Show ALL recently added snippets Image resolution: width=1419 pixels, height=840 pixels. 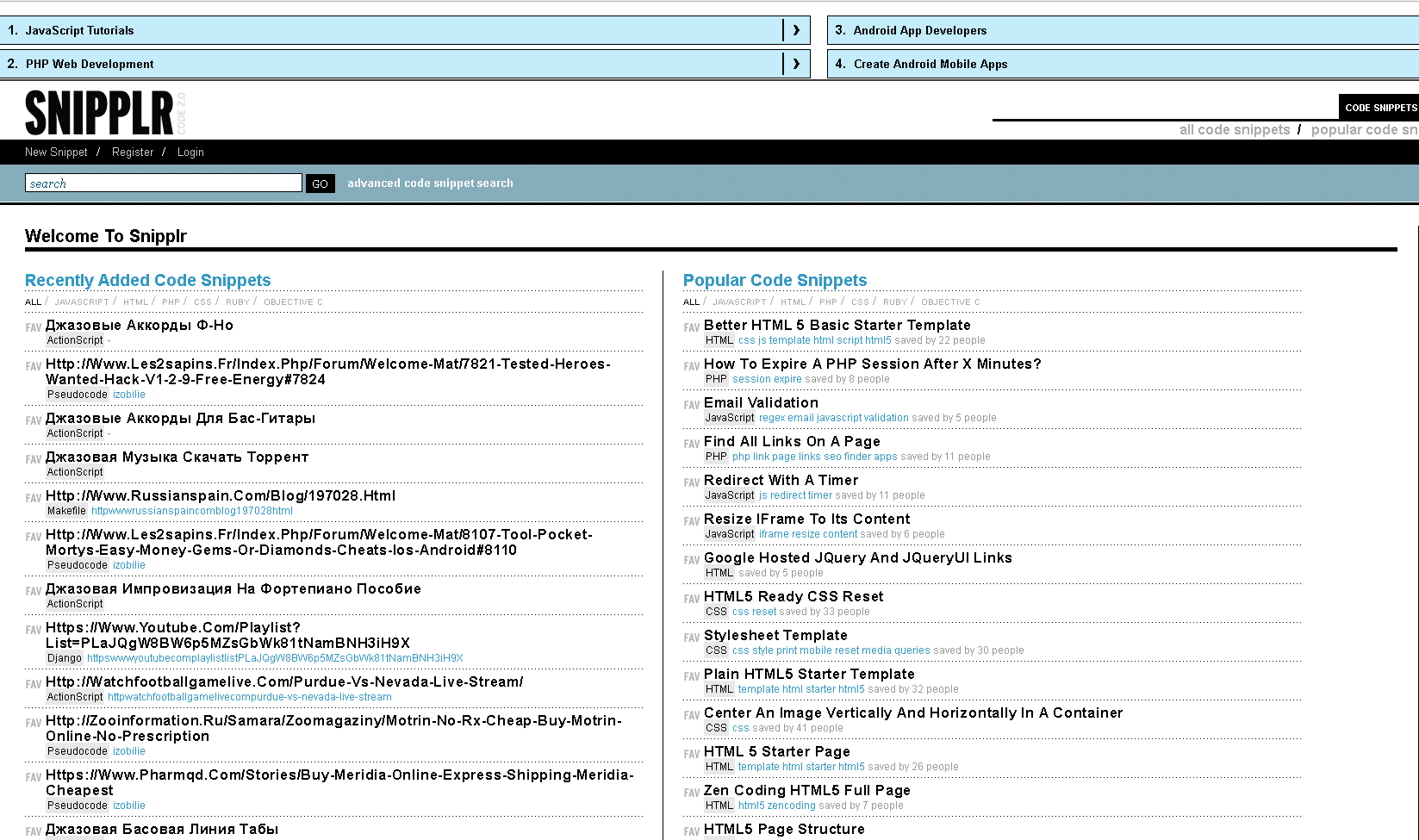click(33, 302)
